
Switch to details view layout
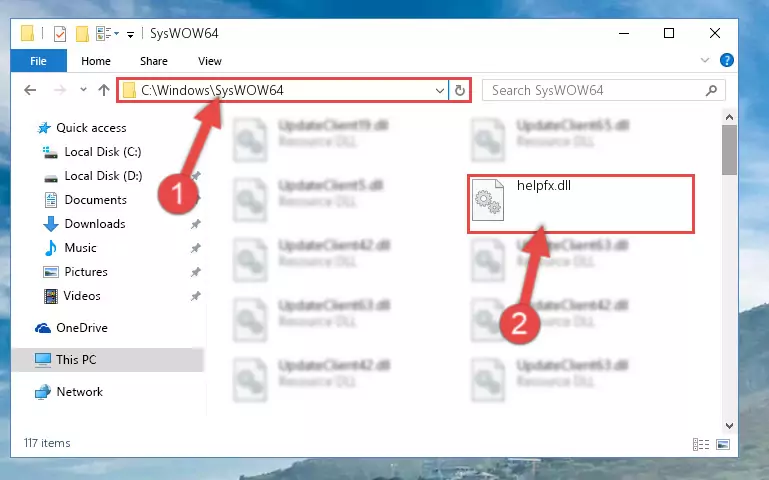coord(700,444)
